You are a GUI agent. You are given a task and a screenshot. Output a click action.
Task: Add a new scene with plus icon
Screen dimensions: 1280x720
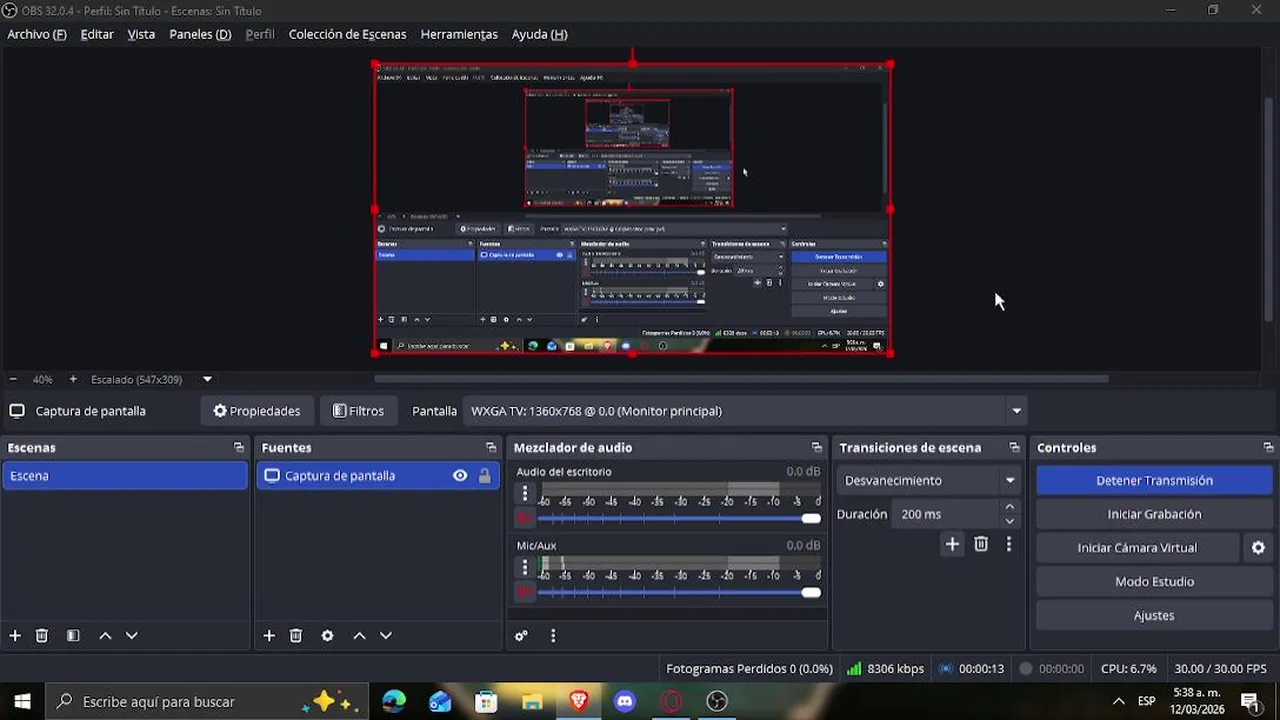pos(15,636)
